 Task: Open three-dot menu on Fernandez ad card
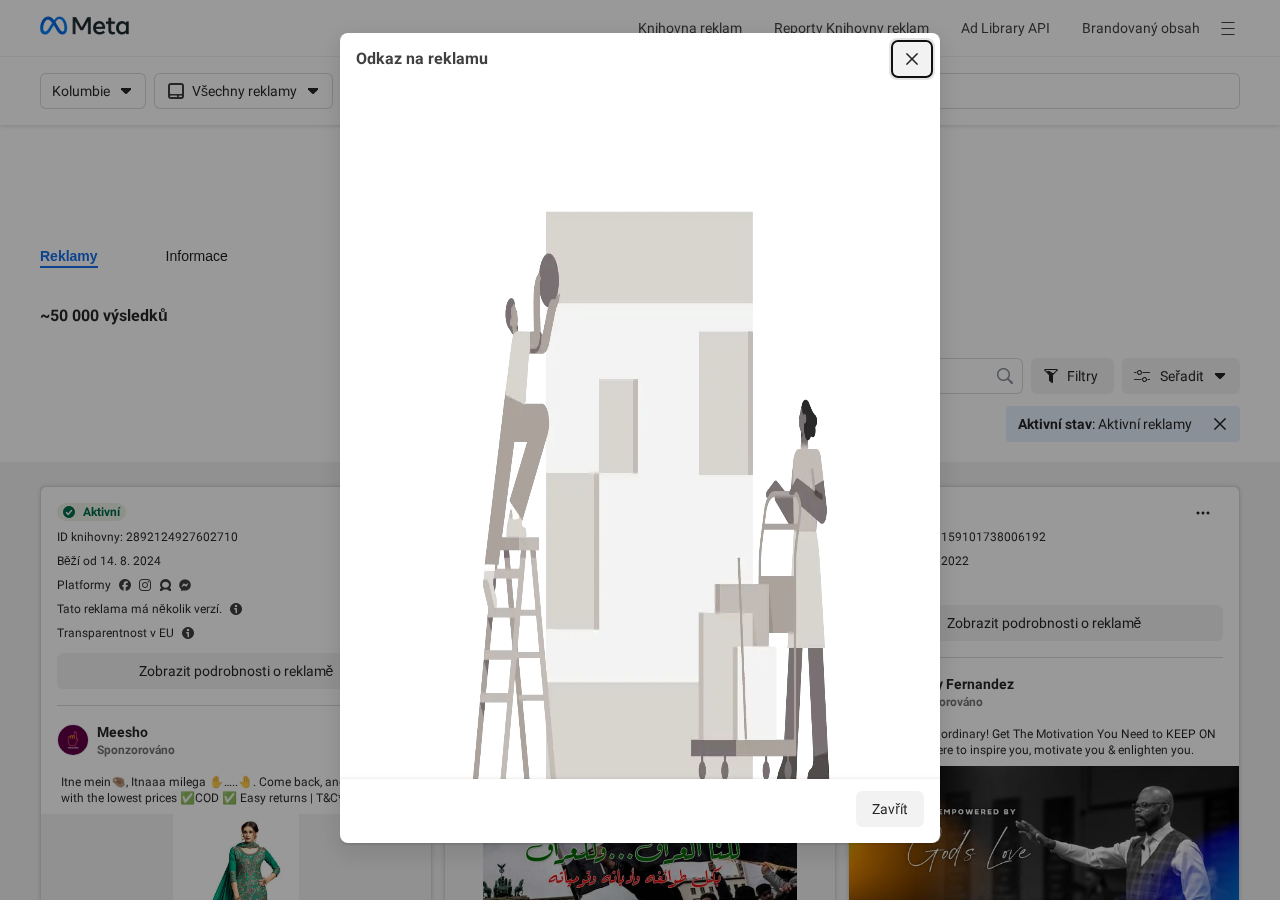tap(1202, 513)
